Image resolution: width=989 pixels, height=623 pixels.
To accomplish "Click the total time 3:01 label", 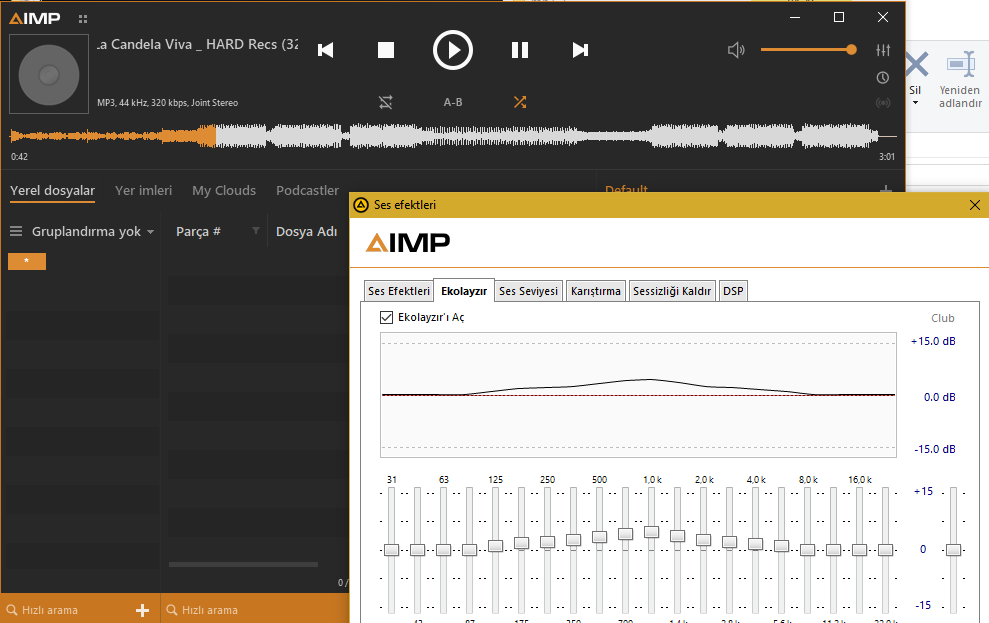I will (x=887, y=156).
